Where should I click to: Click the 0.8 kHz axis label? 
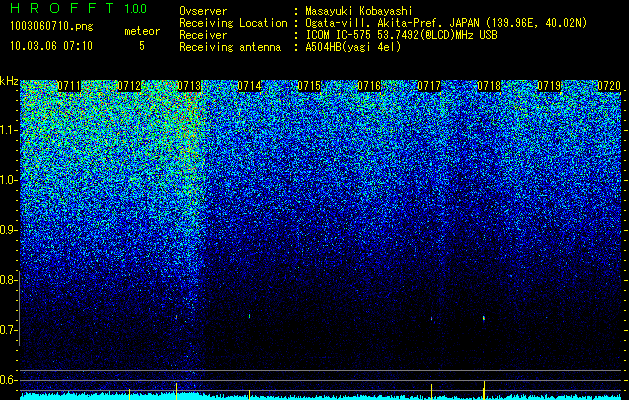(x=8, y=280)
